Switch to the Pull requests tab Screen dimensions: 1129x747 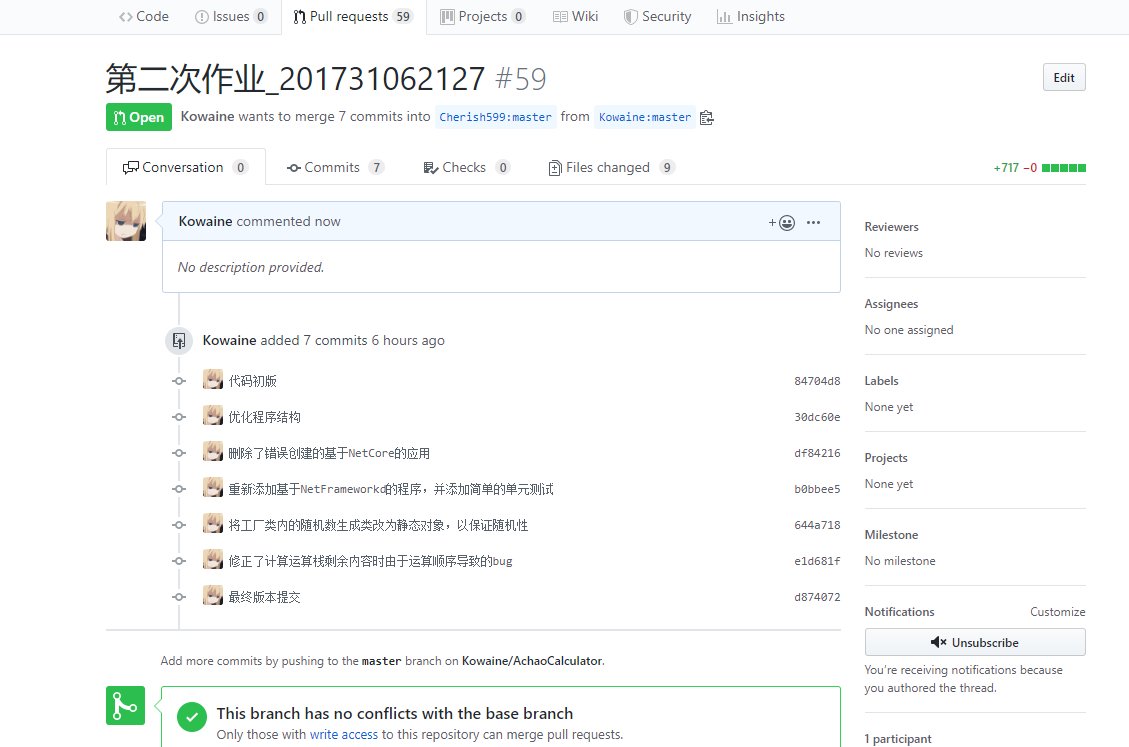[353, 17]
